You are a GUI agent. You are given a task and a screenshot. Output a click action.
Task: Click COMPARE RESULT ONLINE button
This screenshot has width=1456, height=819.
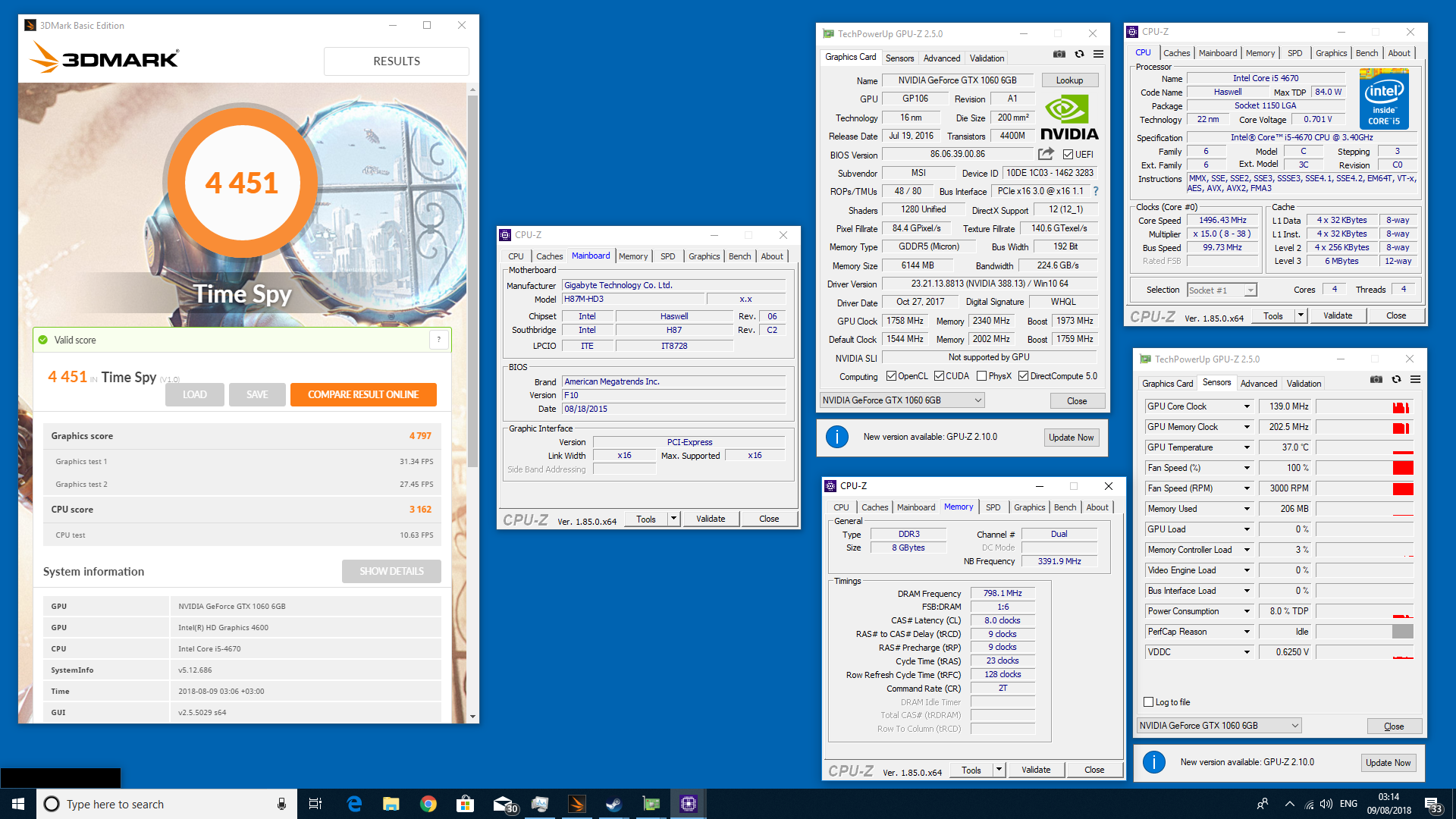click(363, 394)
